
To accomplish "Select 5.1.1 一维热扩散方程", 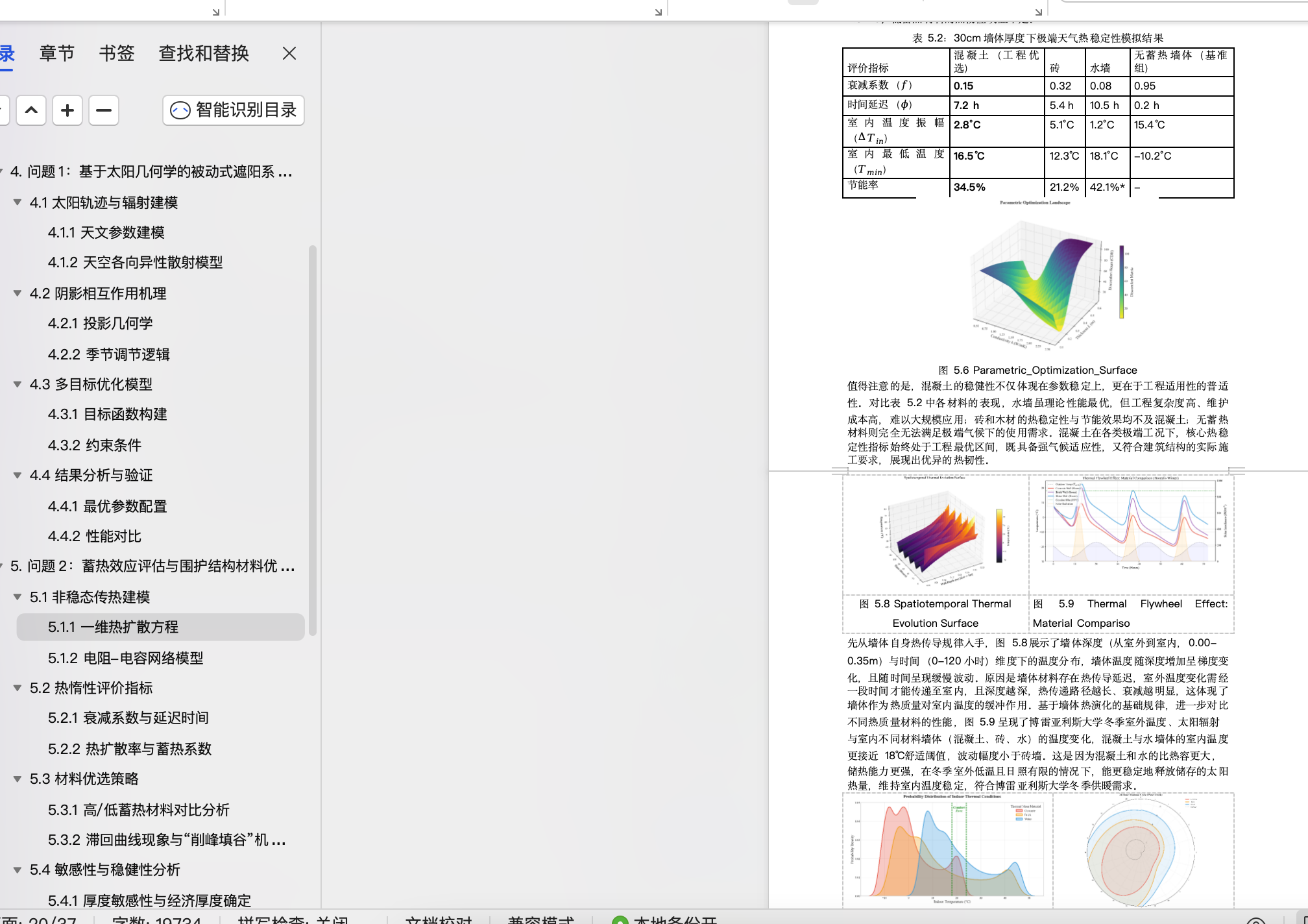I will point(161,627).
